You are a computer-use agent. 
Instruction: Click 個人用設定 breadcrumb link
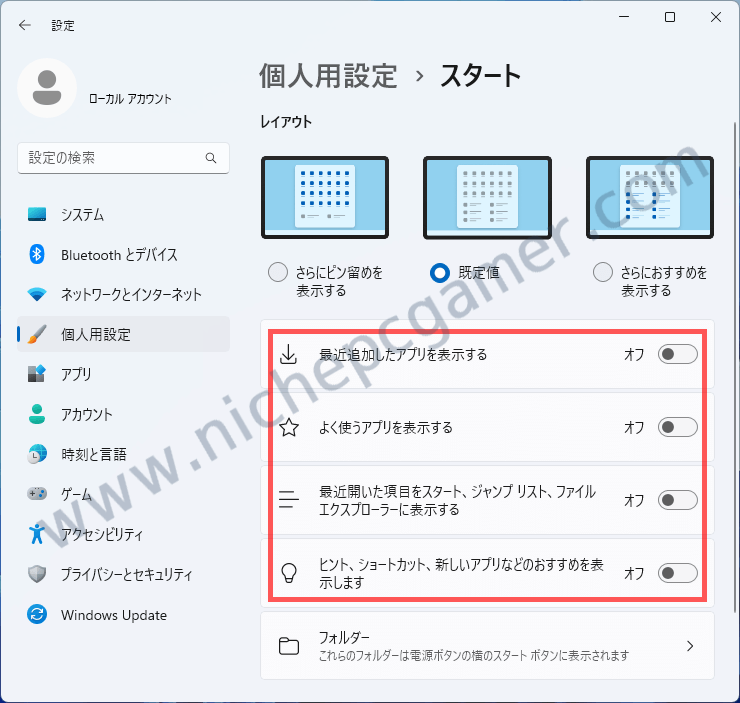[x=328, y=75]
